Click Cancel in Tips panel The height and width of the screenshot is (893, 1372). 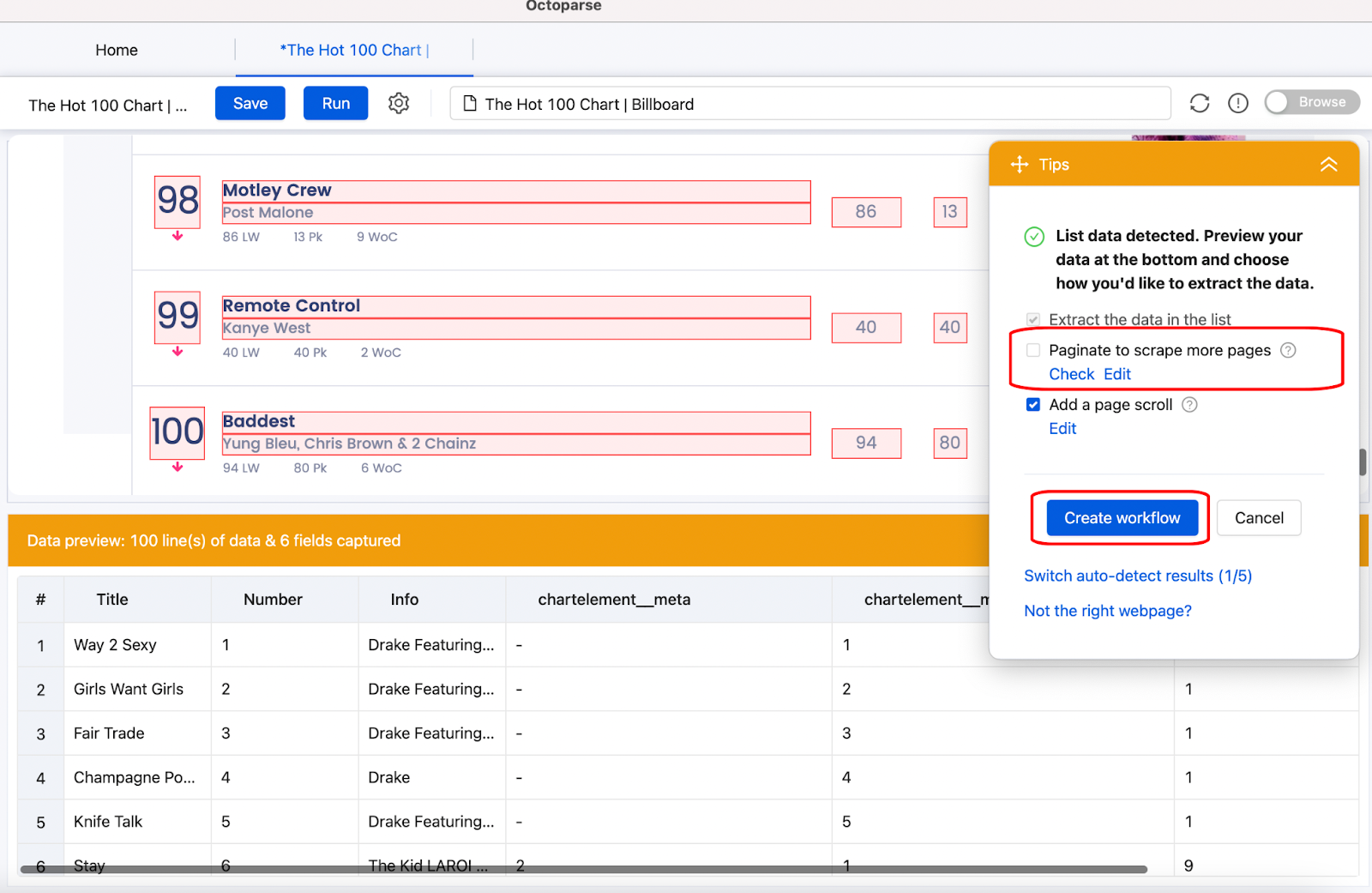(x=1259, y=518)
